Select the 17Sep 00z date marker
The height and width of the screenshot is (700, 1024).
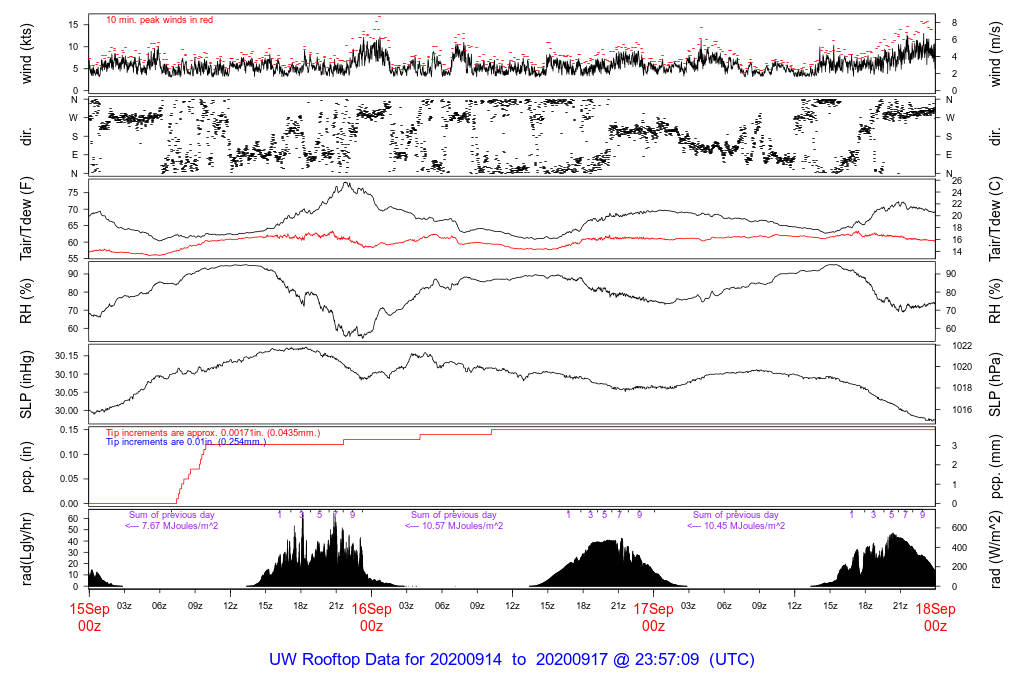[653, 616]
